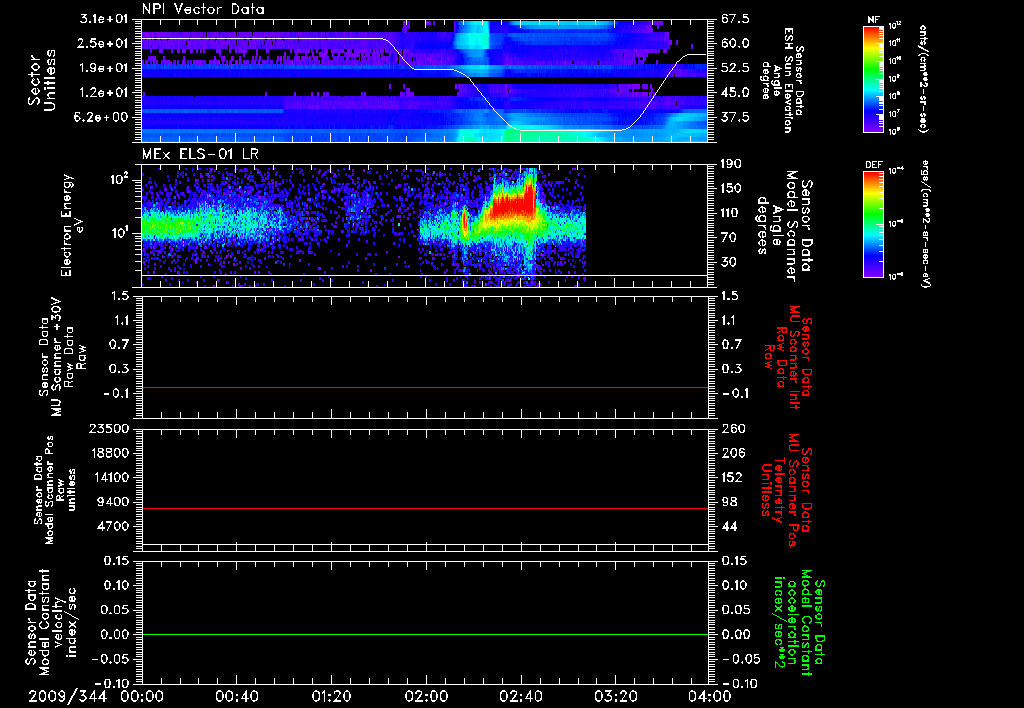Screen dimensions: 1024x708
Task: Click the "98" telemetry axis tick label
Action: 729,502
